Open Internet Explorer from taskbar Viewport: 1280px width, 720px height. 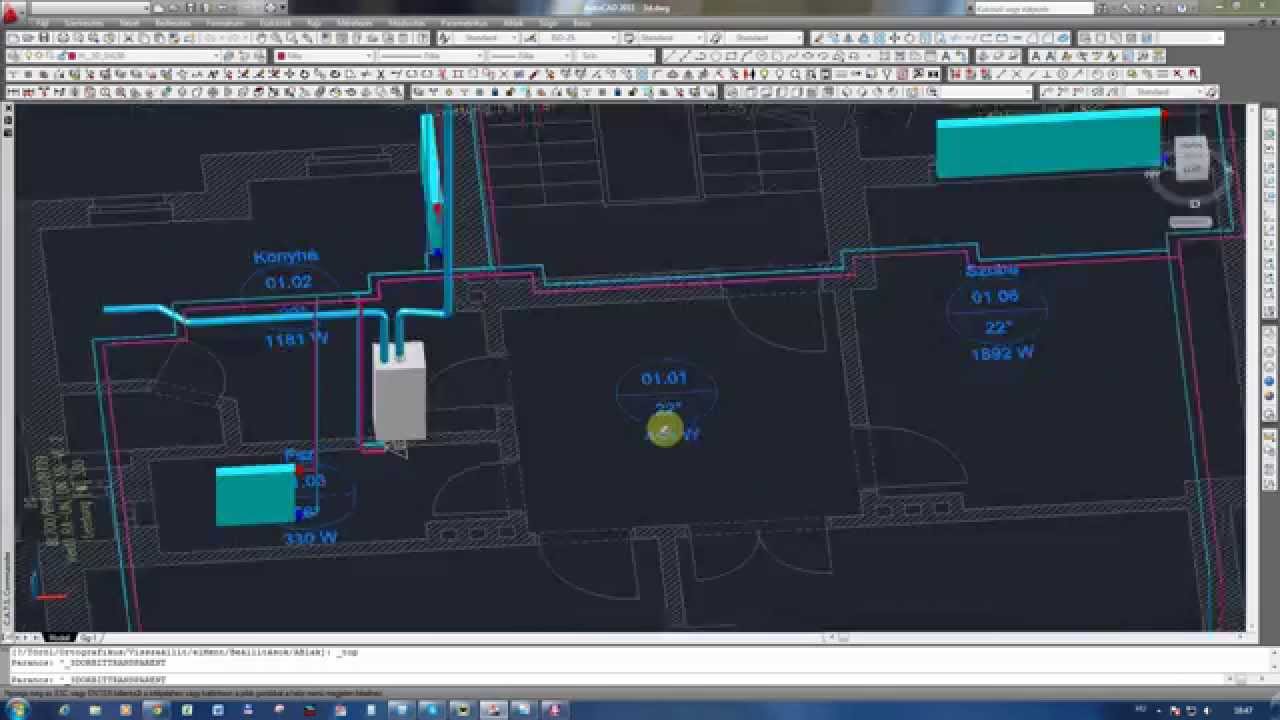tap(65, 709)
